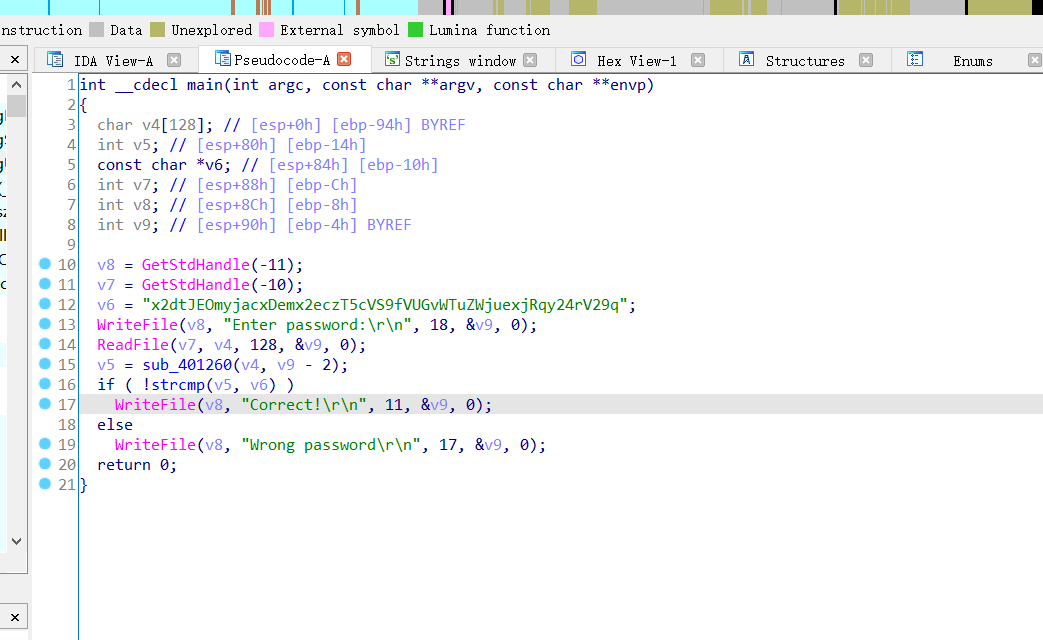This screenshot has width=1043, height=640.
Task: Click the sub_401260 function call
Action: (186, 365)
